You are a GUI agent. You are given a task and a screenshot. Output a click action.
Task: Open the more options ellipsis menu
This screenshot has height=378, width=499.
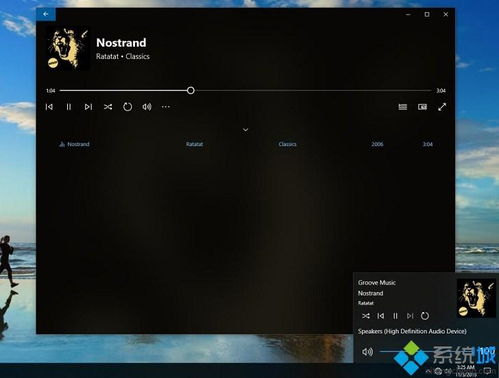click(166, 107)
